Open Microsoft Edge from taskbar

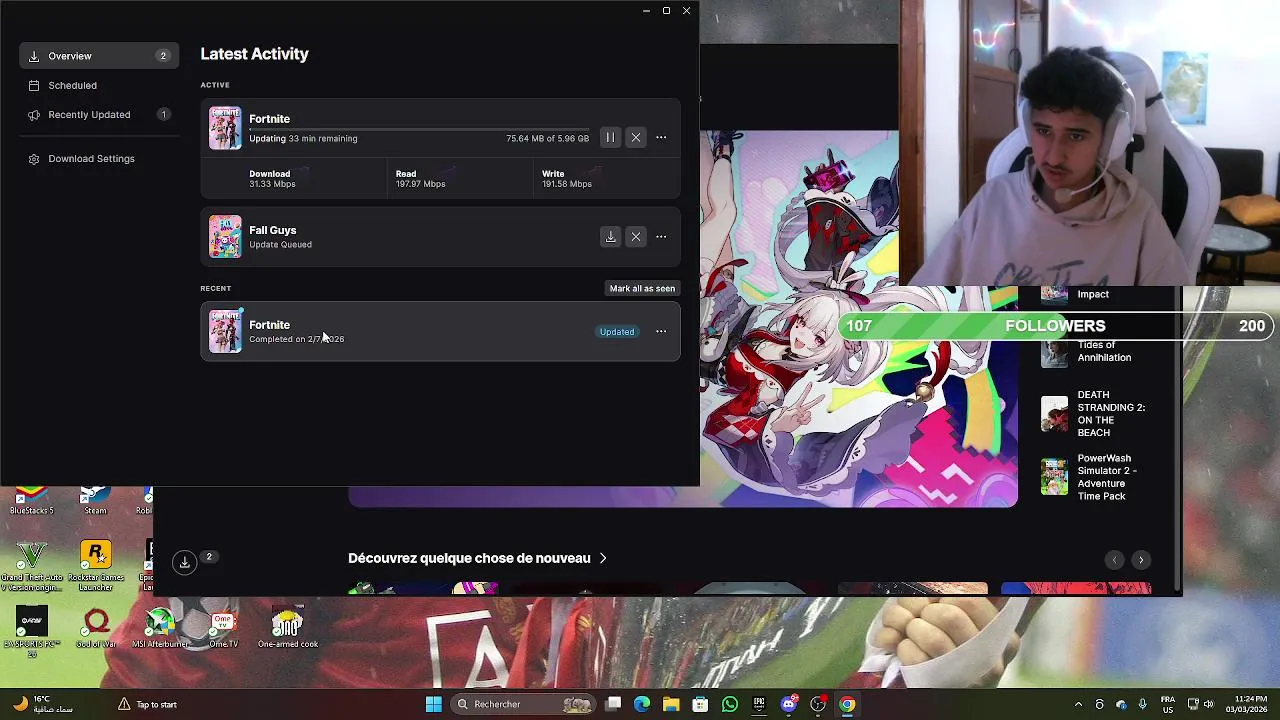pyautogui.click(x=642, y=704)
